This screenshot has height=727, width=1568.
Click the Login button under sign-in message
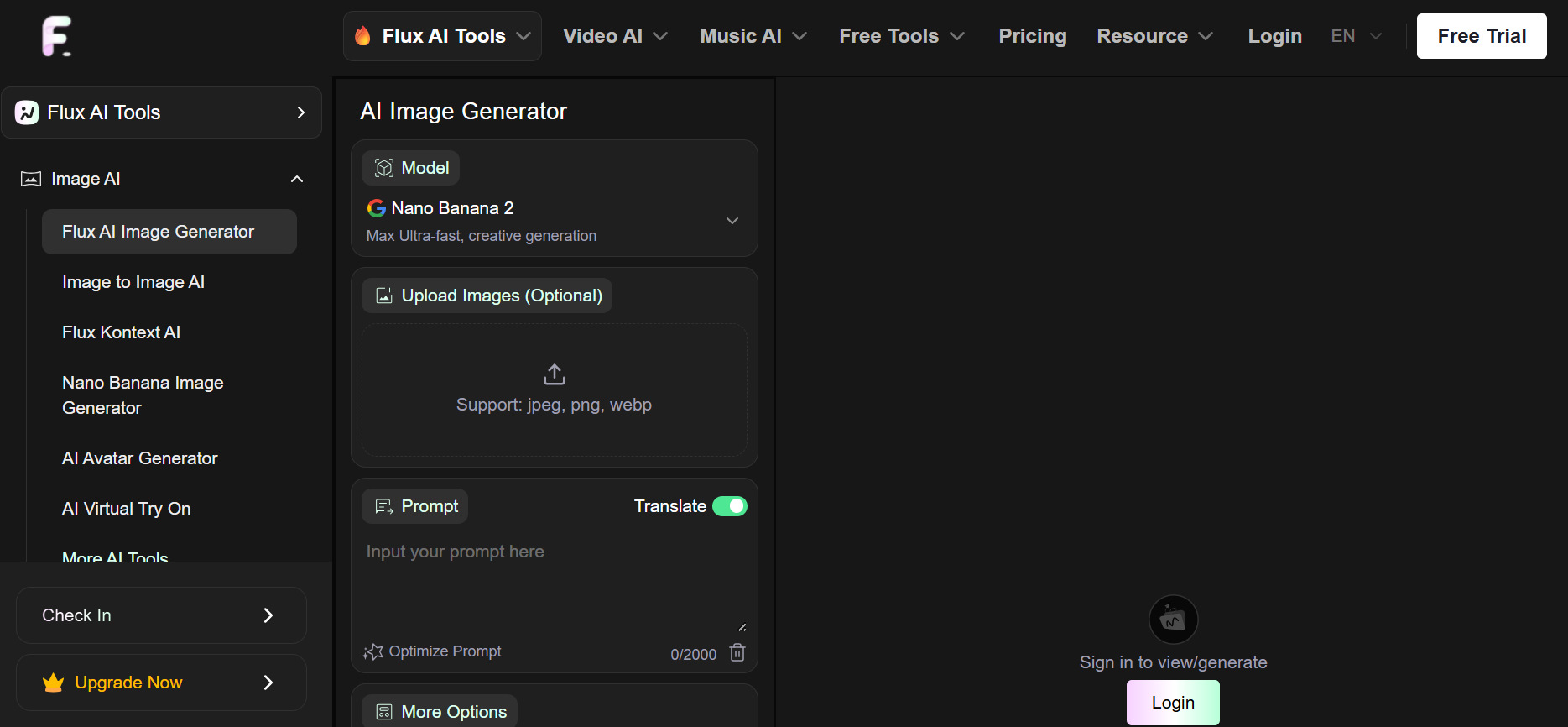coord(1173,703)
